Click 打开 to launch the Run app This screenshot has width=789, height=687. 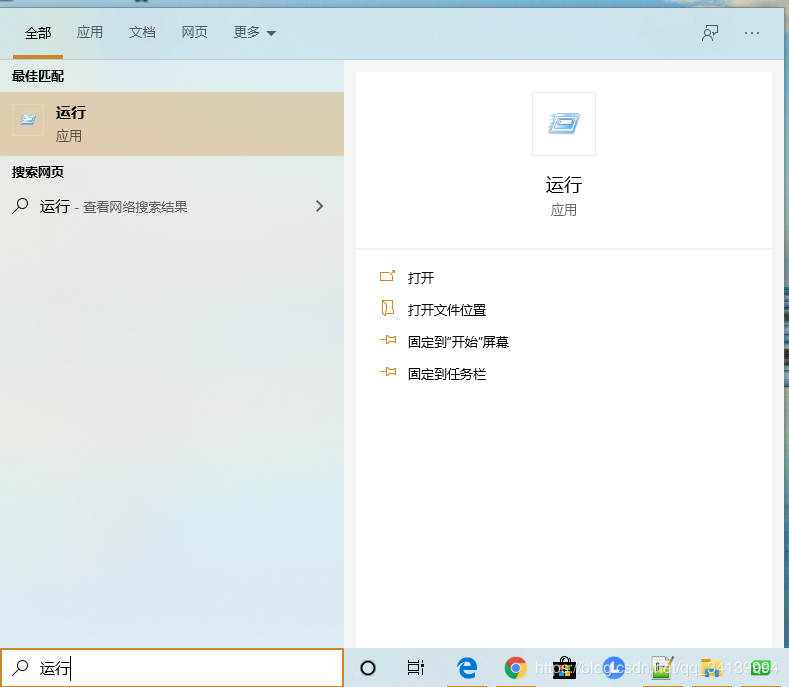point(421,278)
